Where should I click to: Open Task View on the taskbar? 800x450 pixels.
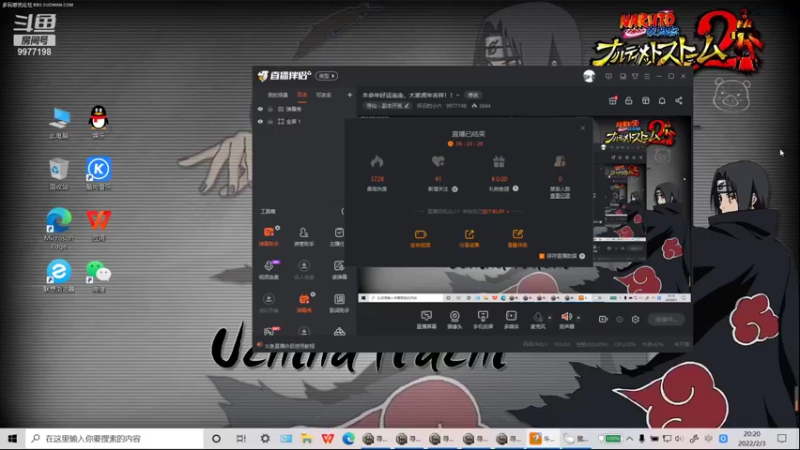[241, 439]
